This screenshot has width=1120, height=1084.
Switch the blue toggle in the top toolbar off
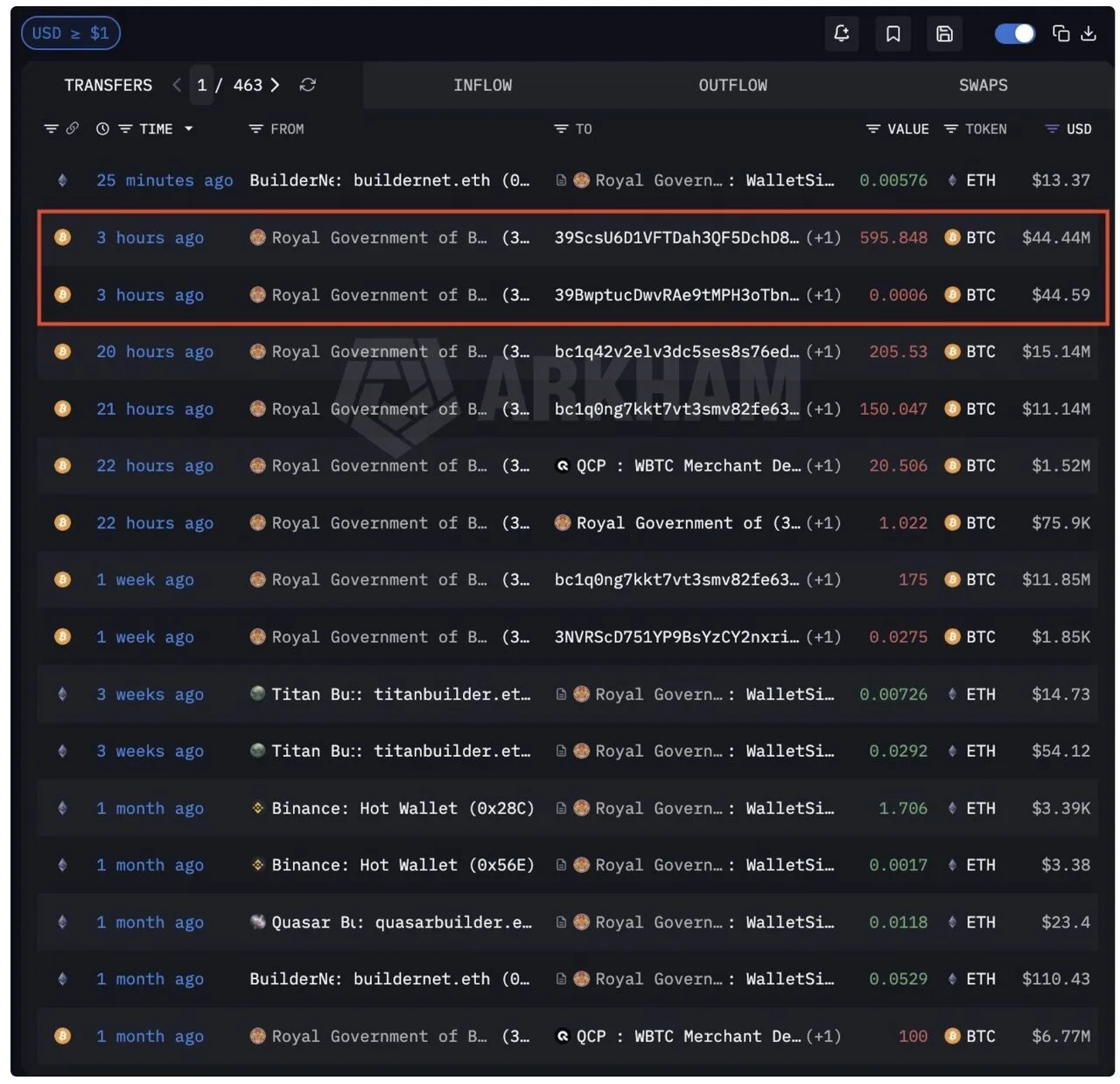coord(1014,33)
